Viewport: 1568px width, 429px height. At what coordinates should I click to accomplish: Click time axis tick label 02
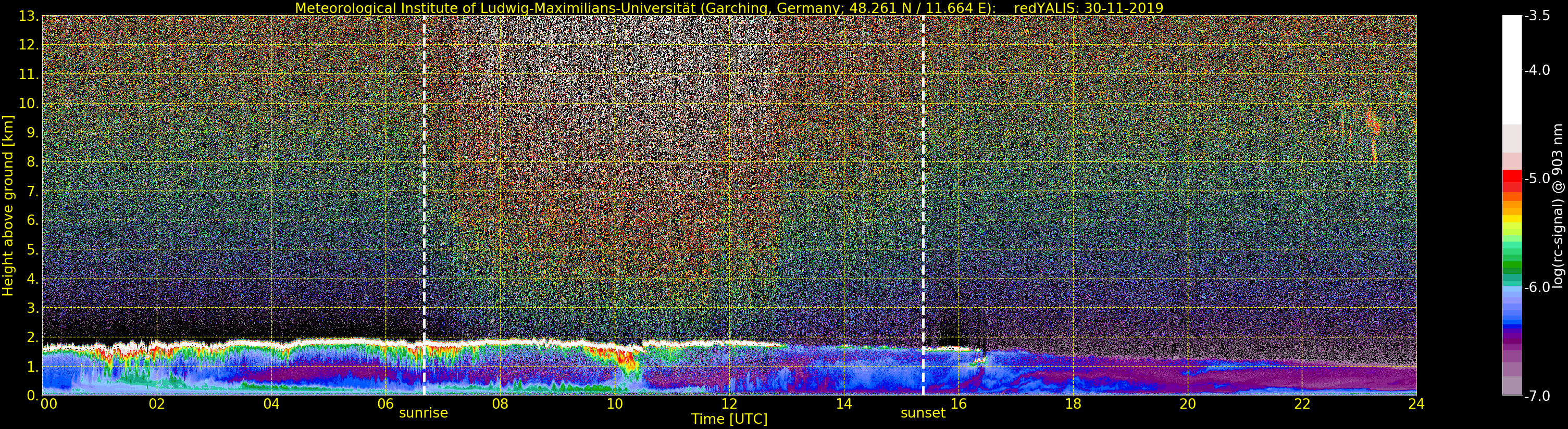point(157,404)
